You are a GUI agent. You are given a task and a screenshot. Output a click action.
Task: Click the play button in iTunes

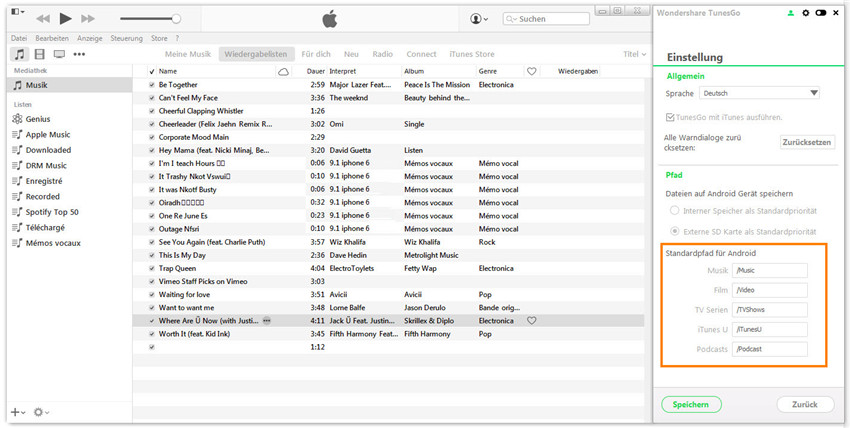click(x=66, y=19)
